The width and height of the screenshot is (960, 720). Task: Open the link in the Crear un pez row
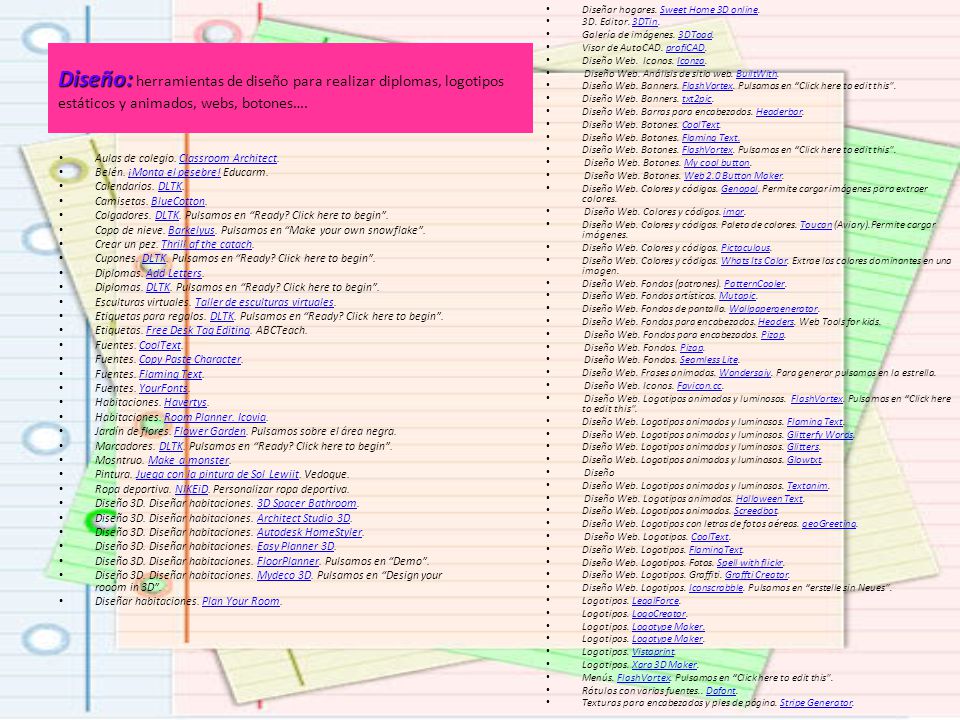207,244
